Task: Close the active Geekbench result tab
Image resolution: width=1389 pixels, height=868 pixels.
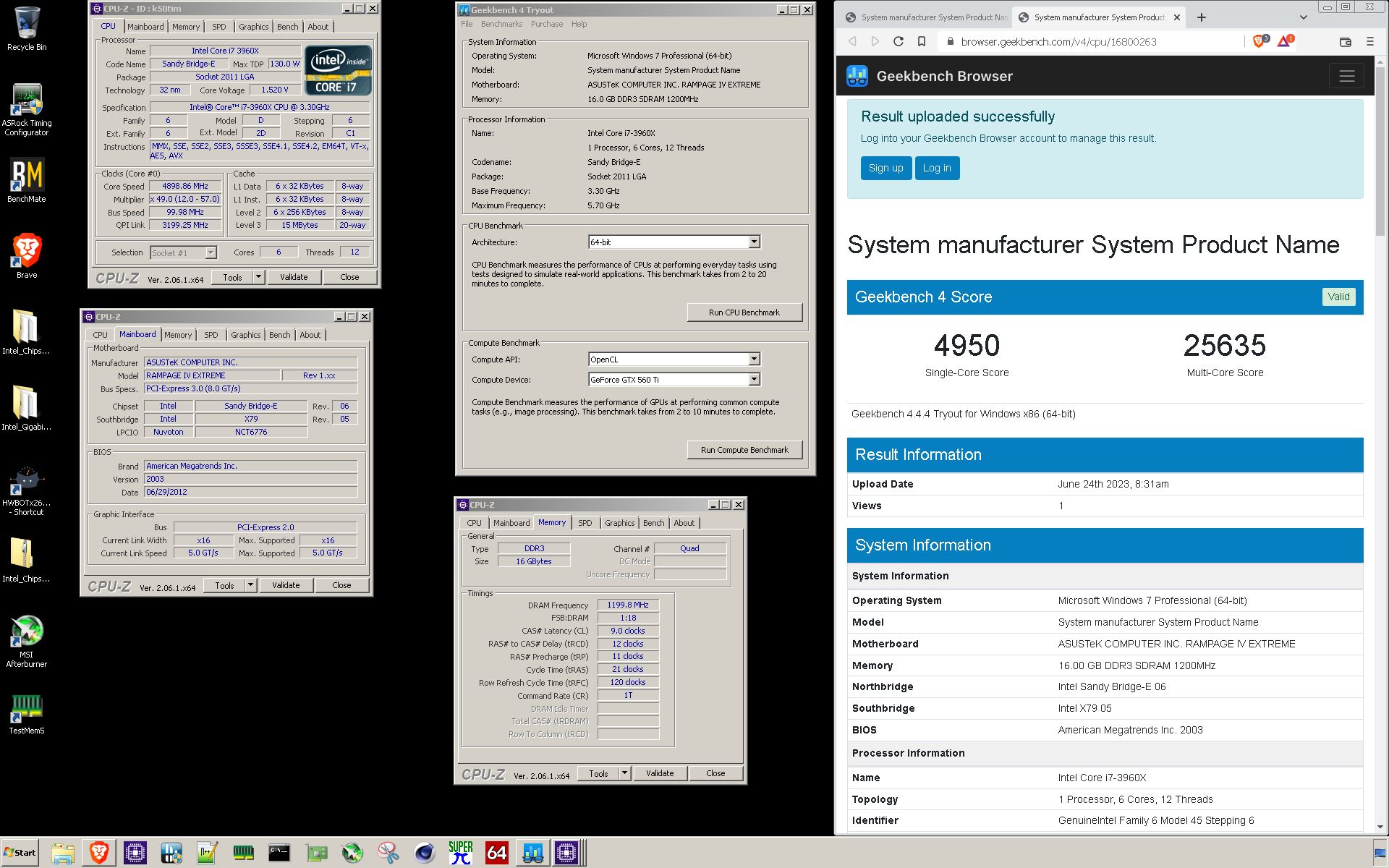Action: (x=1177, y=17)
